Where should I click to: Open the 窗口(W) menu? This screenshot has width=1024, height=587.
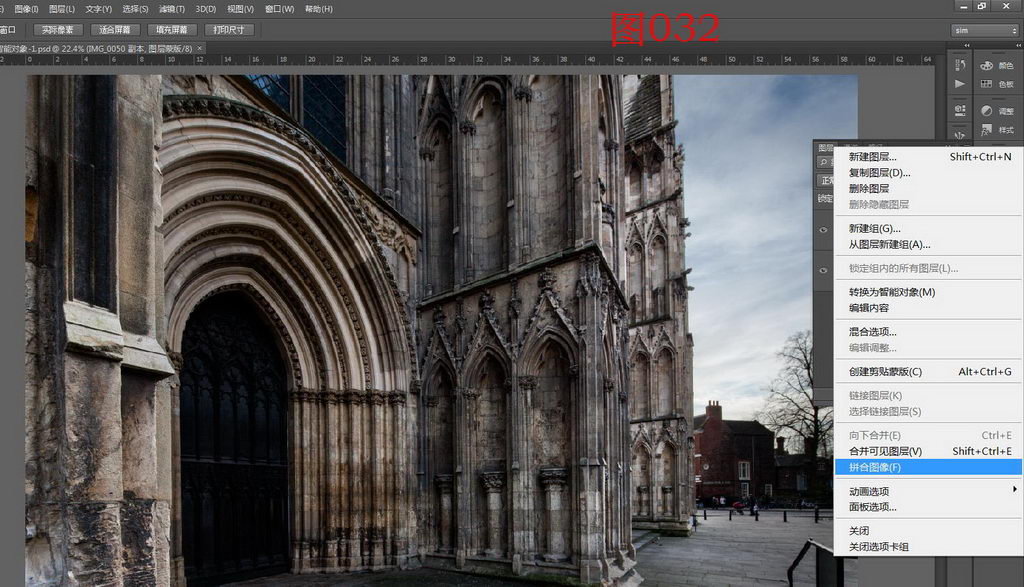pos(280,9)
